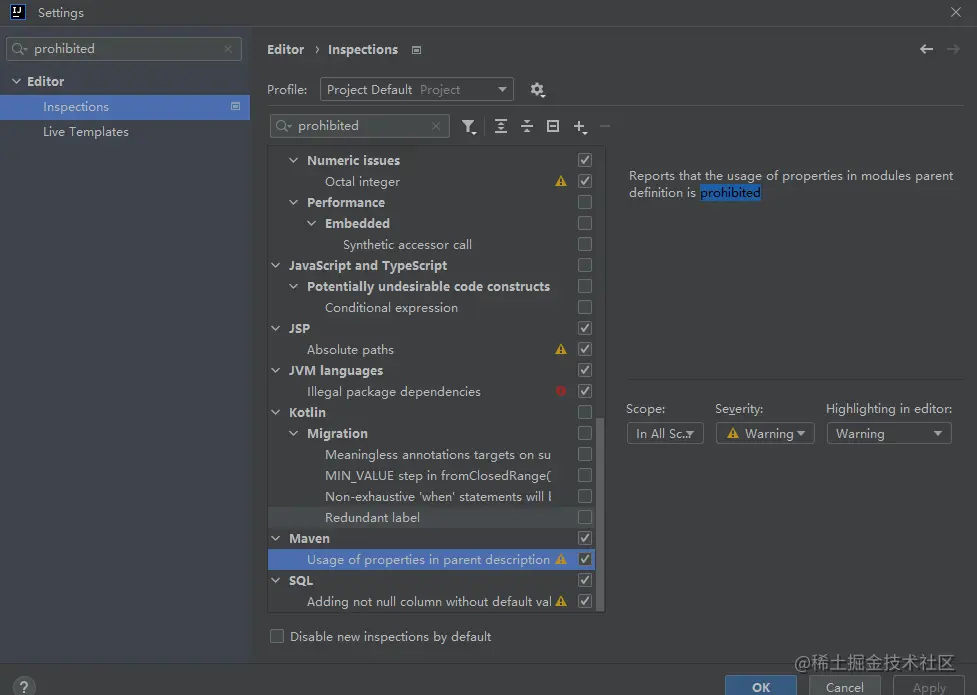
Task: Clear the inspections filter text
Action: click(436, 126)
